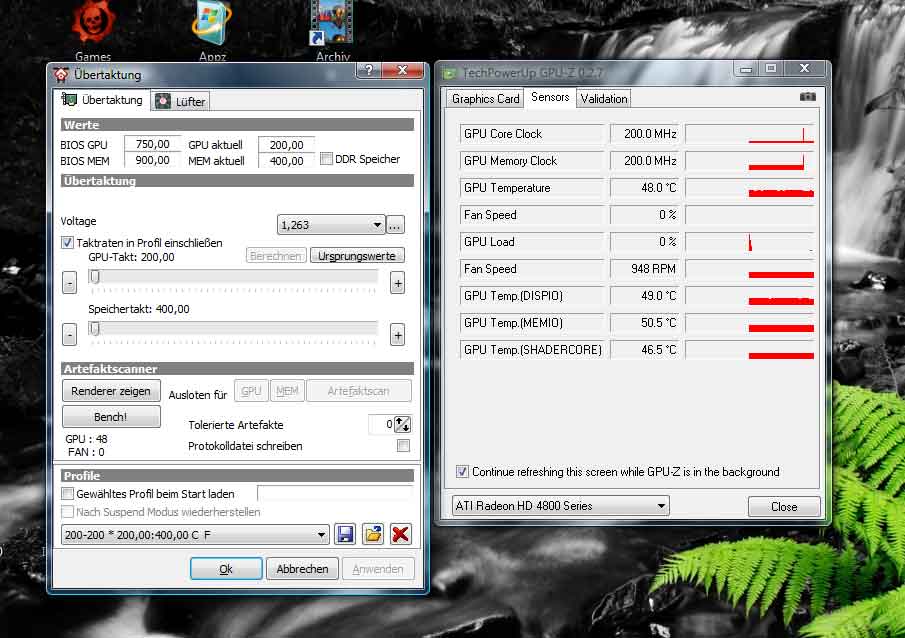The width and height of the screenshot is (905, 638).
Task: Toggle the DDR Speicher checkbox
Action: [326, 159]
